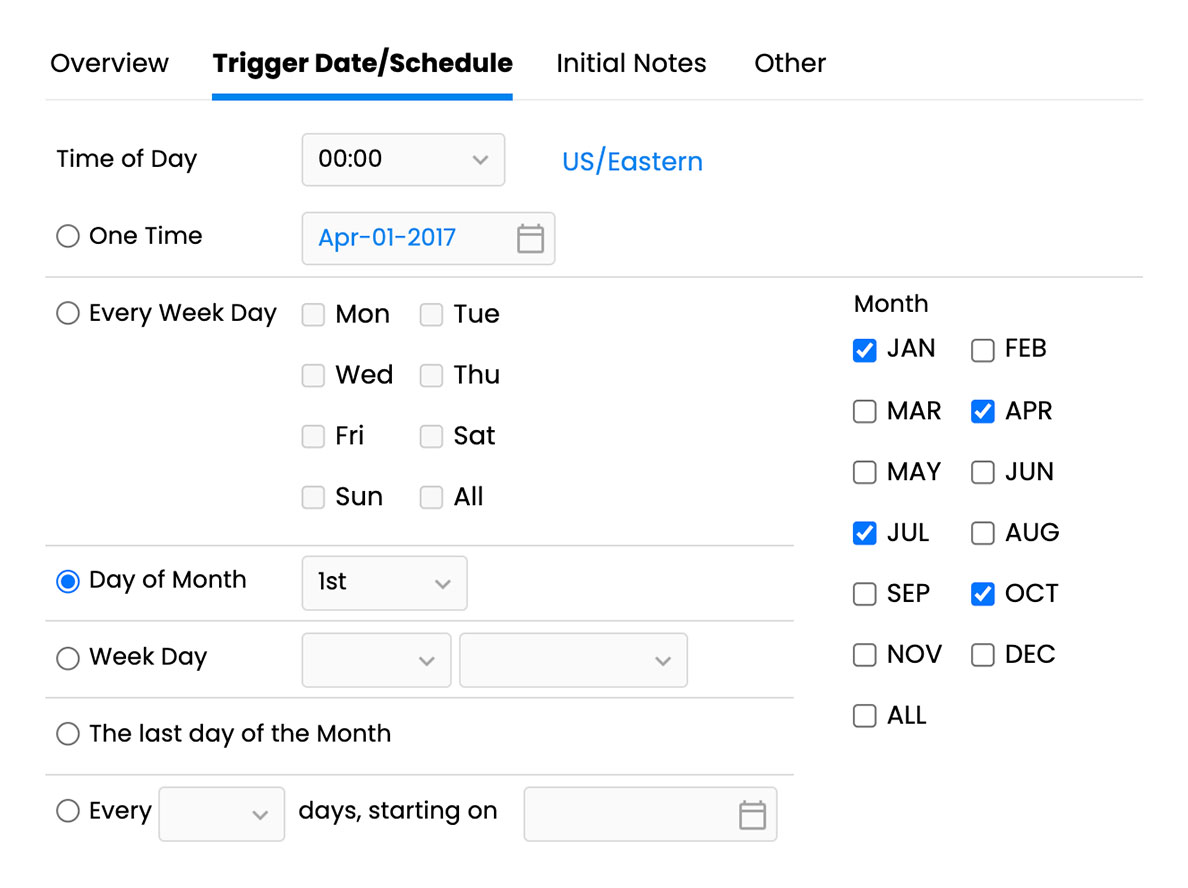This screenshot has width=1188, height=888.
Task: Enable the ALL months checkbox
Action: click(863, 715)
